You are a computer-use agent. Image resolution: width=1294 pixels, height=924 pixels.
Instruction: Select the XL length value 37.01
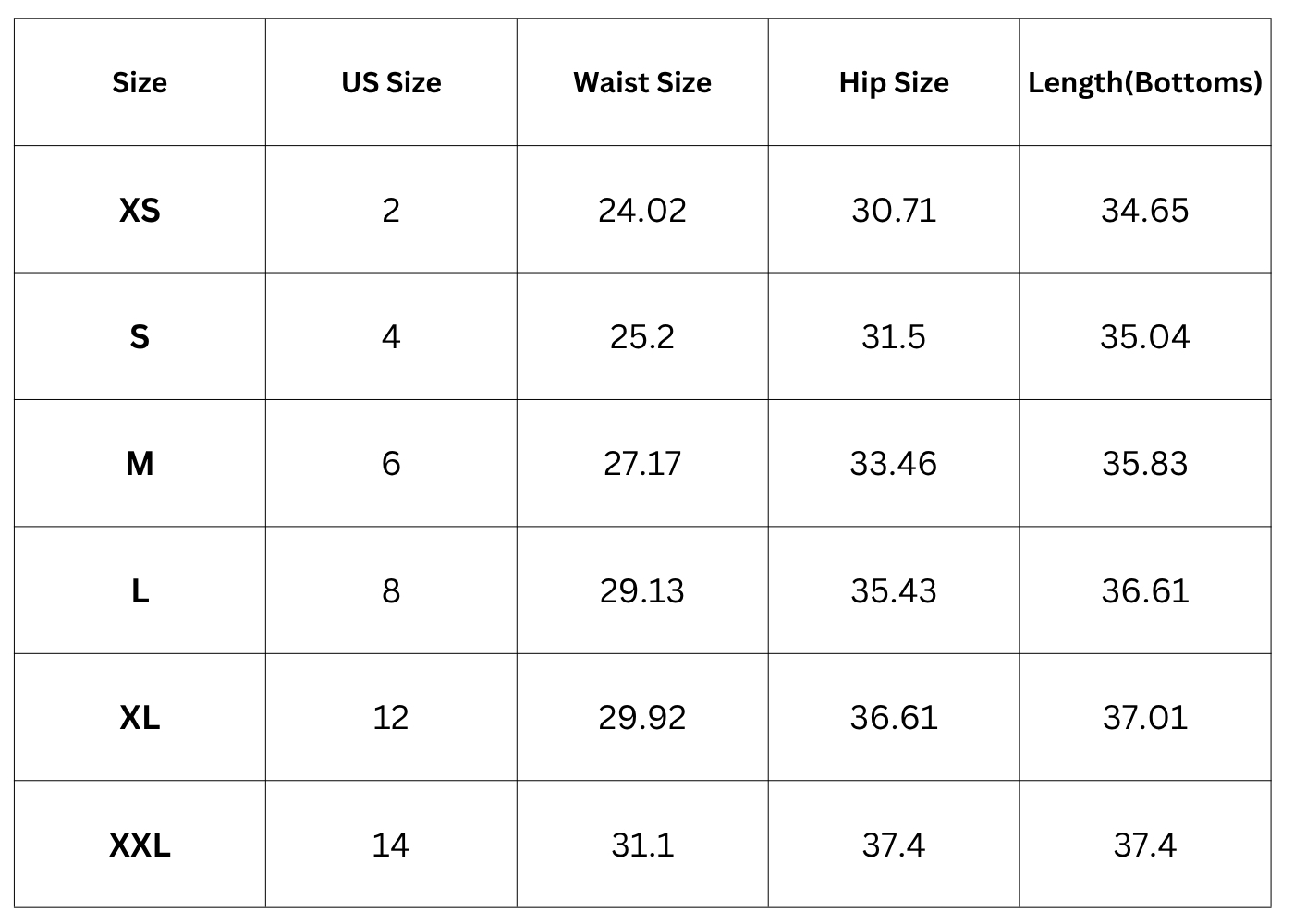coord(1144,718)
